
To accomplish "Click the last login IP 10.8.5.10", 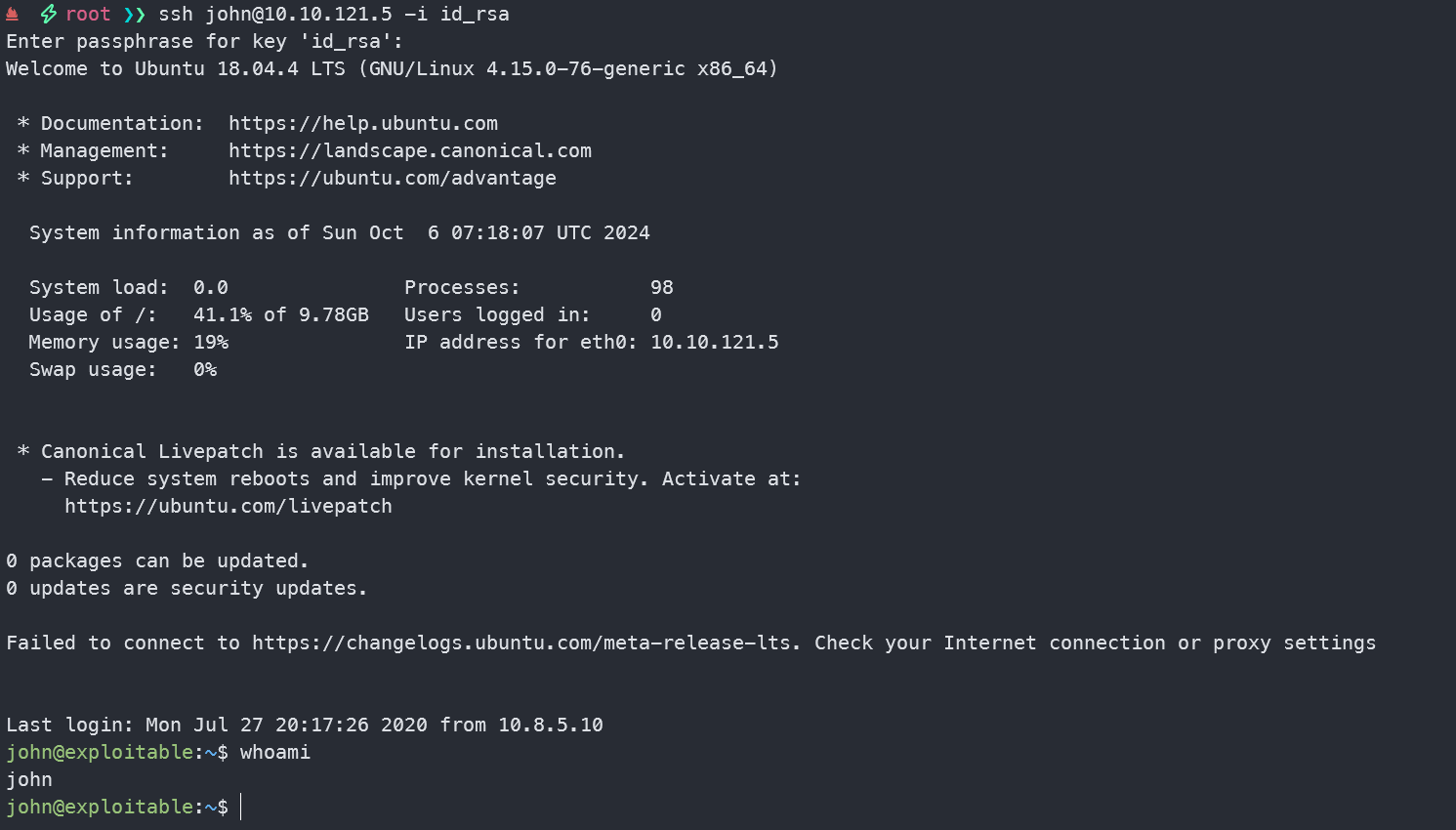I will (x=551, y=726).
